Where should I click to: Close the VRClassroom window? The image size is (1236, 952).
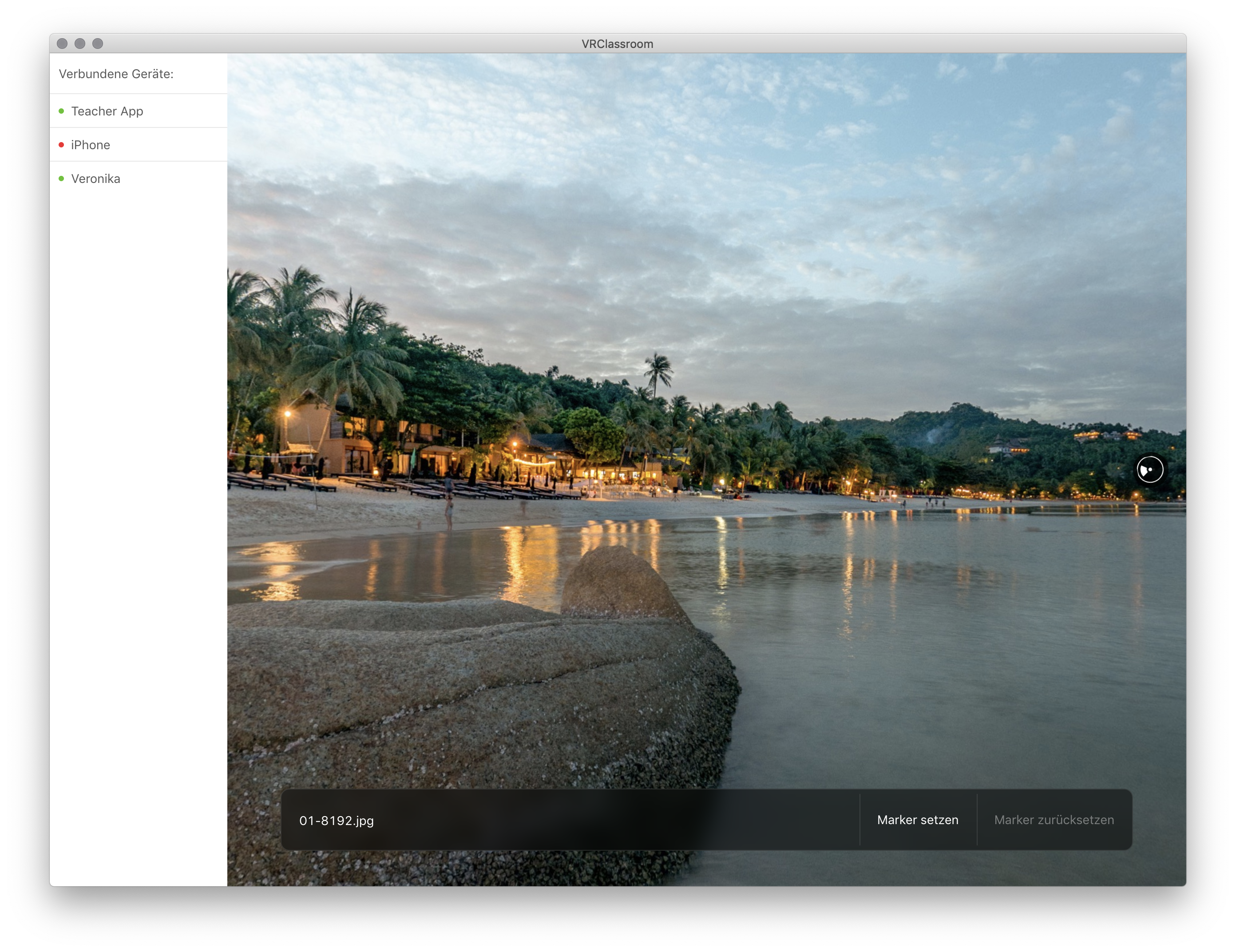62,44
